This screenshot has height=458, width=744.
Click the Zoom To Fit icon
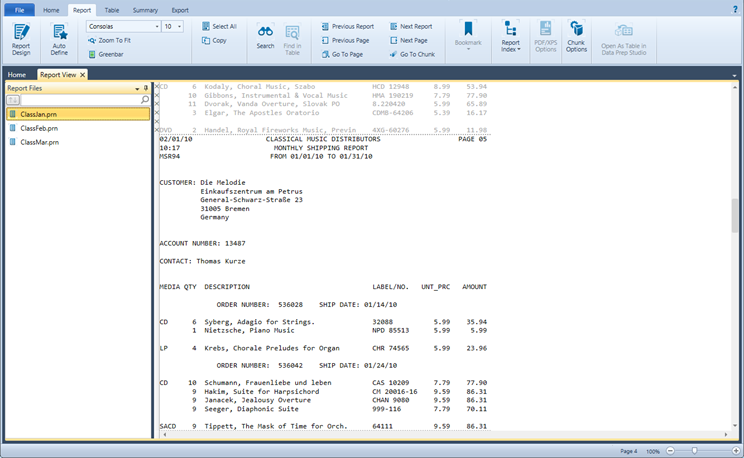click(92, 40)
